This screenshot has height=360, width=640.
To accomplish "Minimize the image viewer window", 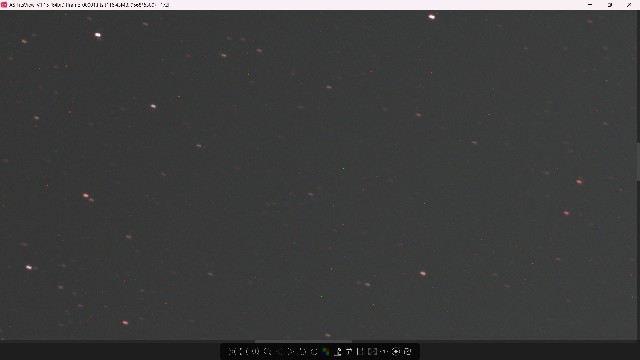I will point(590,4).
